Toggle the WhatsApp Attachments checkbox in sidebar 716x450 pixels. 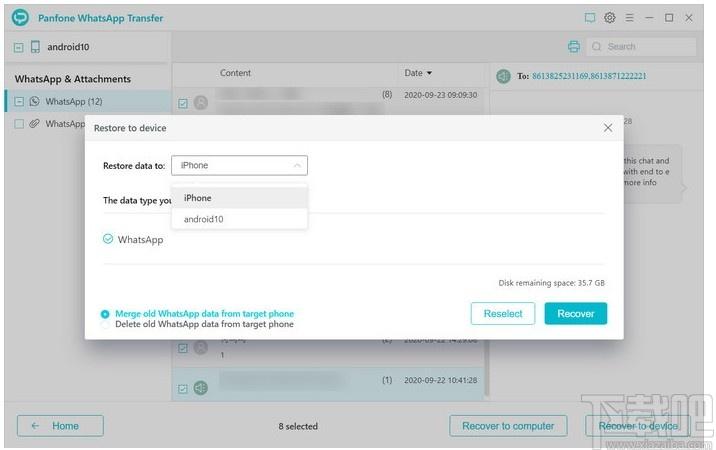[19, 124]
